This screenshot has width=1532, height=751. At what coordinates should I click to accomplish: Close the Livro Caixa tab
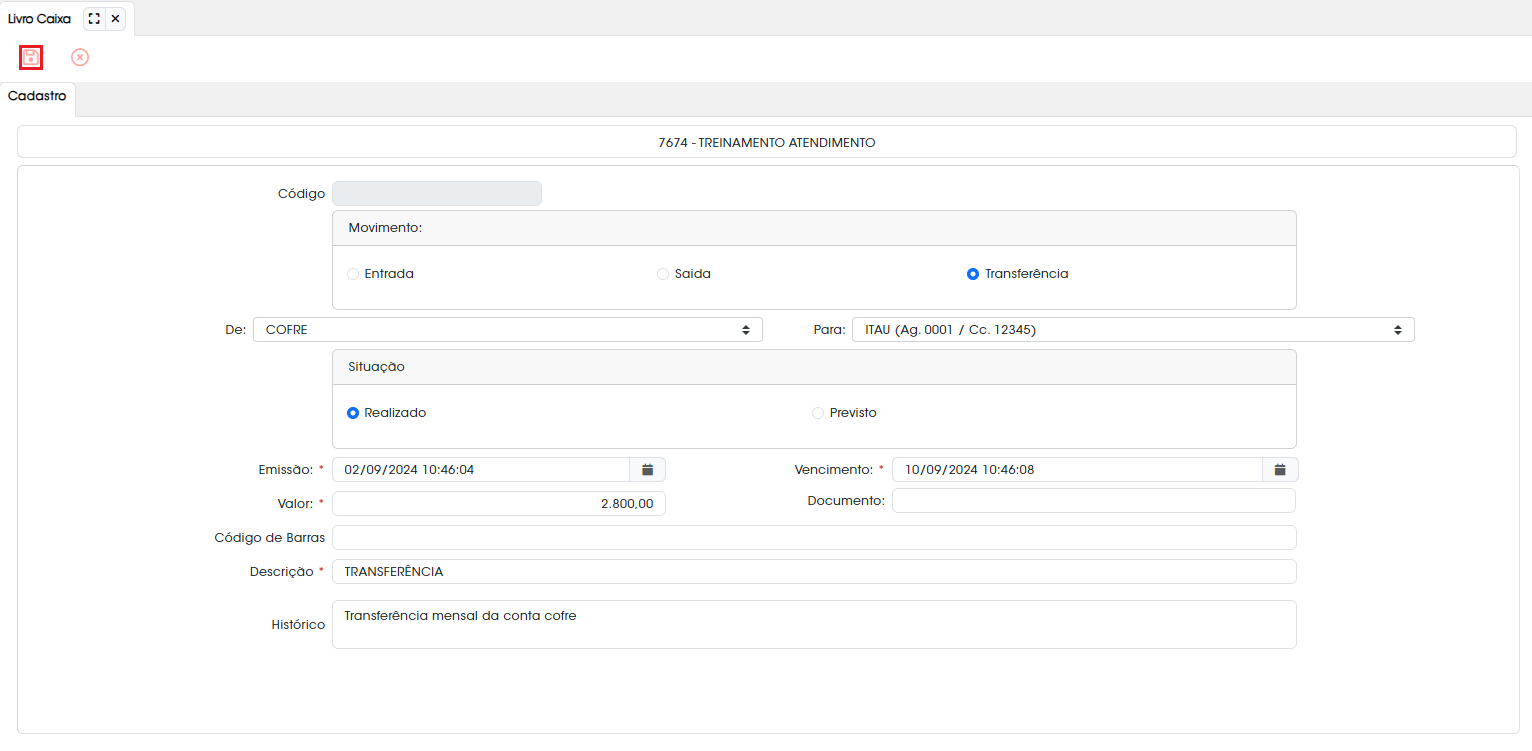116,19
